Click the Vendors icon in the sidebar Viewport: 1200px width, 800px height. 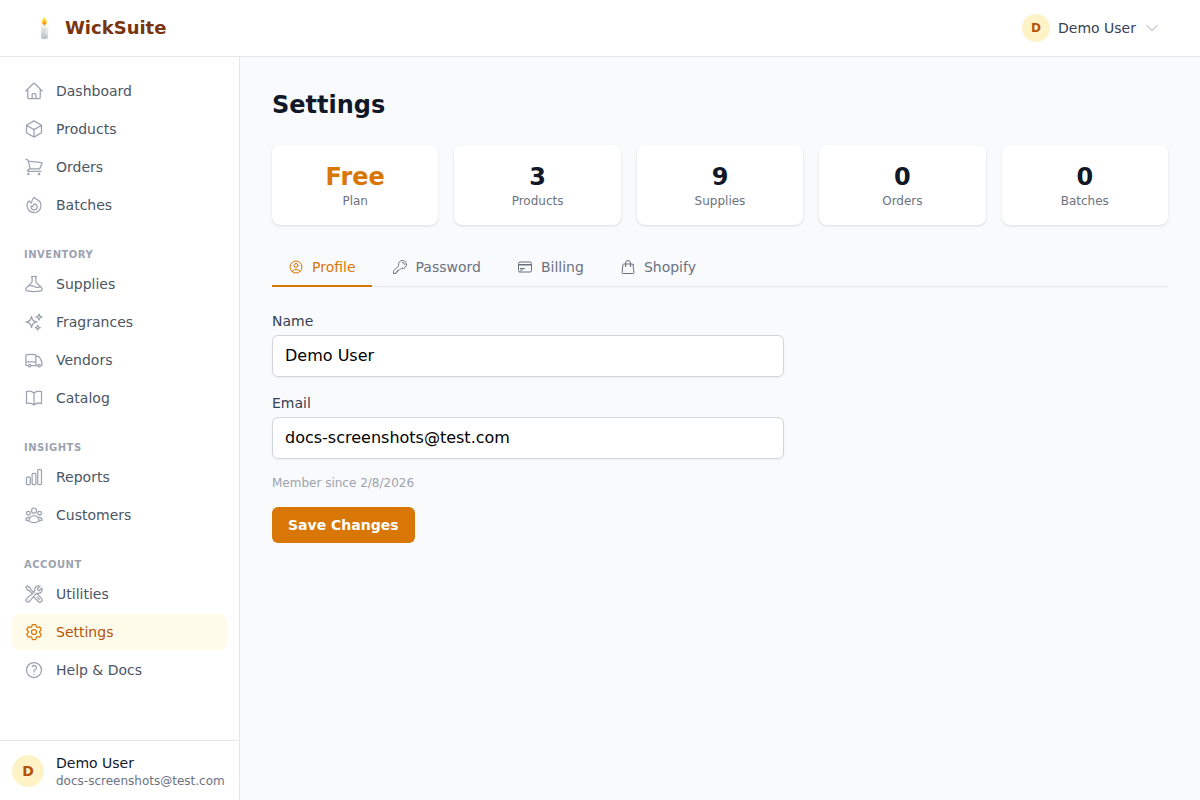pos(33,359)
